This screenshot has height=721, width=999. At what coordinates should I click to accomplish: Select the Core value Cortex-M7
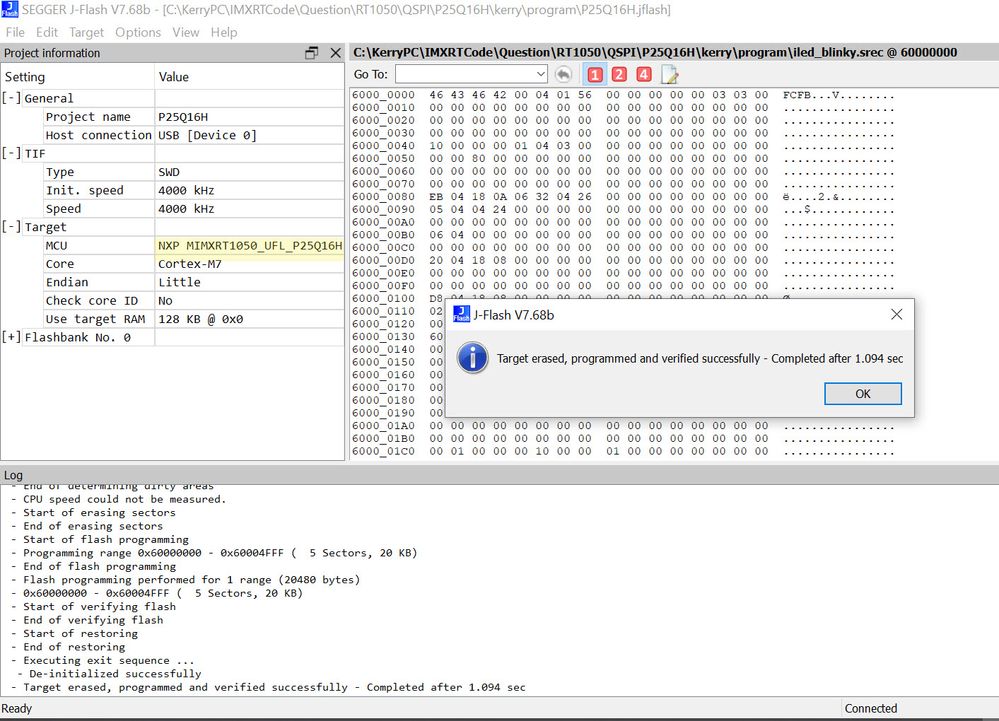(190, 264)
